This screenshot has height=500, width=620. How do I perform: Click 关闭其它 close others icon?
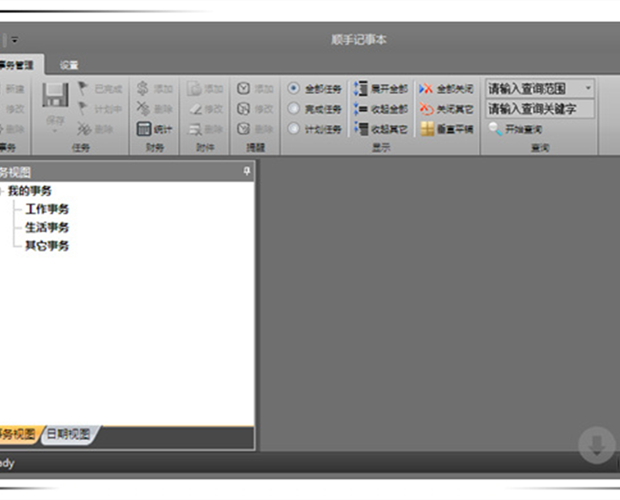pos(427,109)
